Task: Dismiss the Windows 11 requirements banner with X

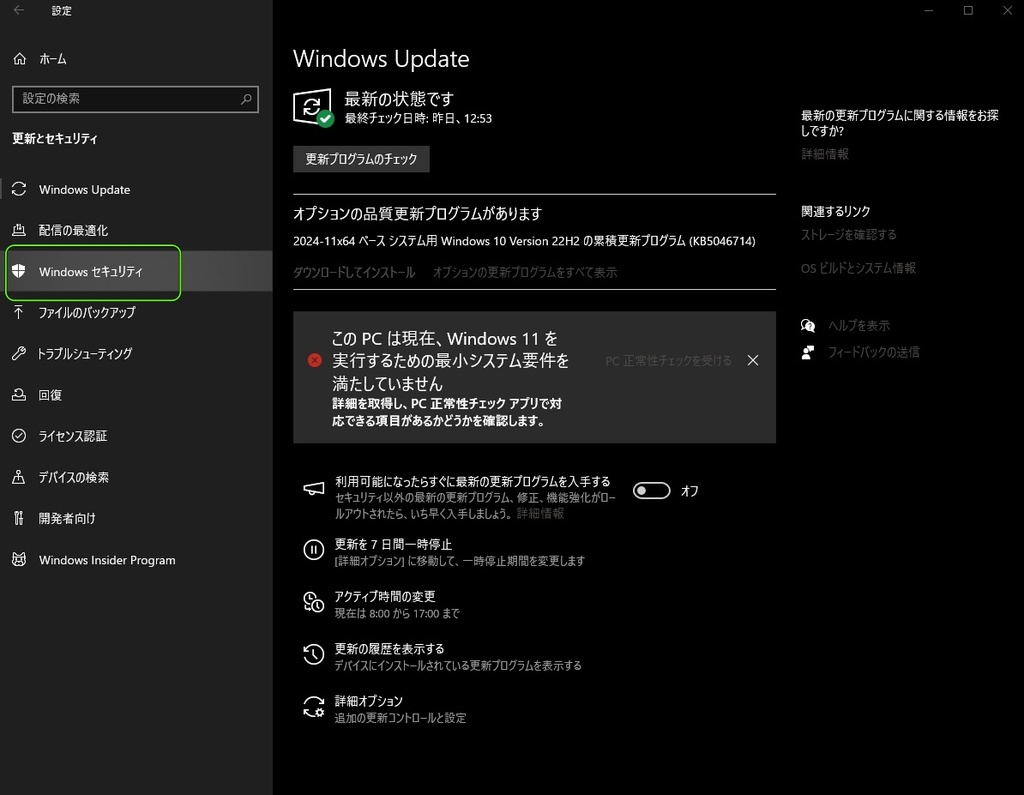Action: pyautogui.click(x=753, y=361)
